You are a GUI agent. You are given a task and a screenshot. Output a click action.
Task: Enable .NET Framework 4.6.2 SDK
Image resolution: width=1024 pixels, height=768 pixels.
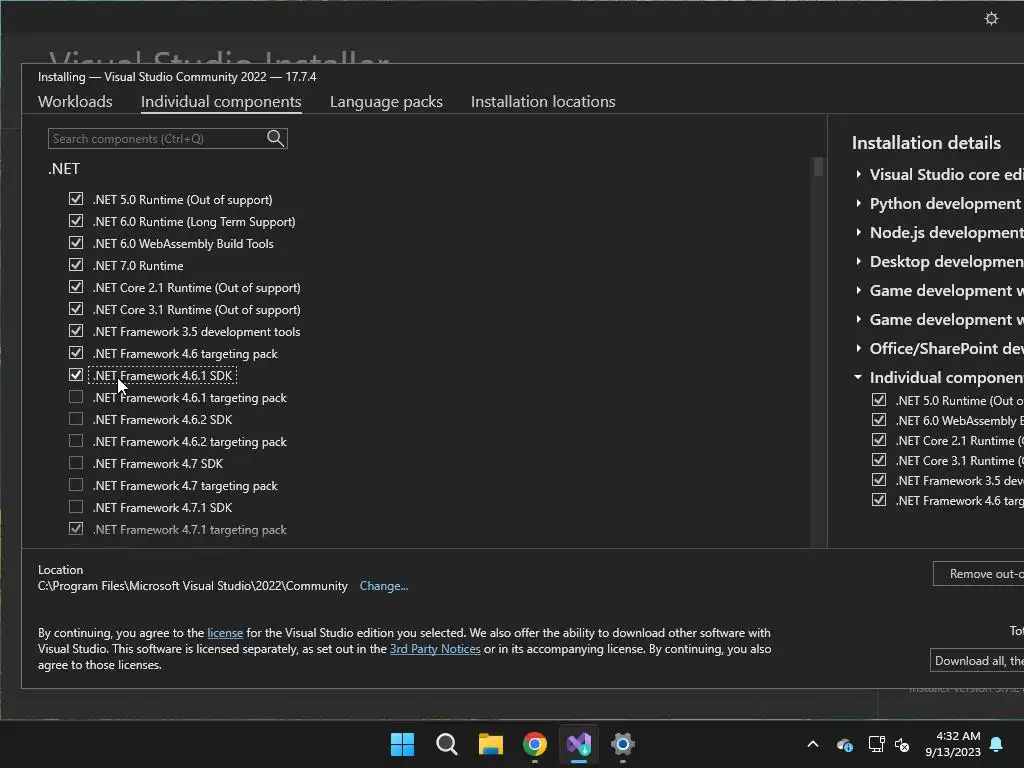tap(76, 419)
